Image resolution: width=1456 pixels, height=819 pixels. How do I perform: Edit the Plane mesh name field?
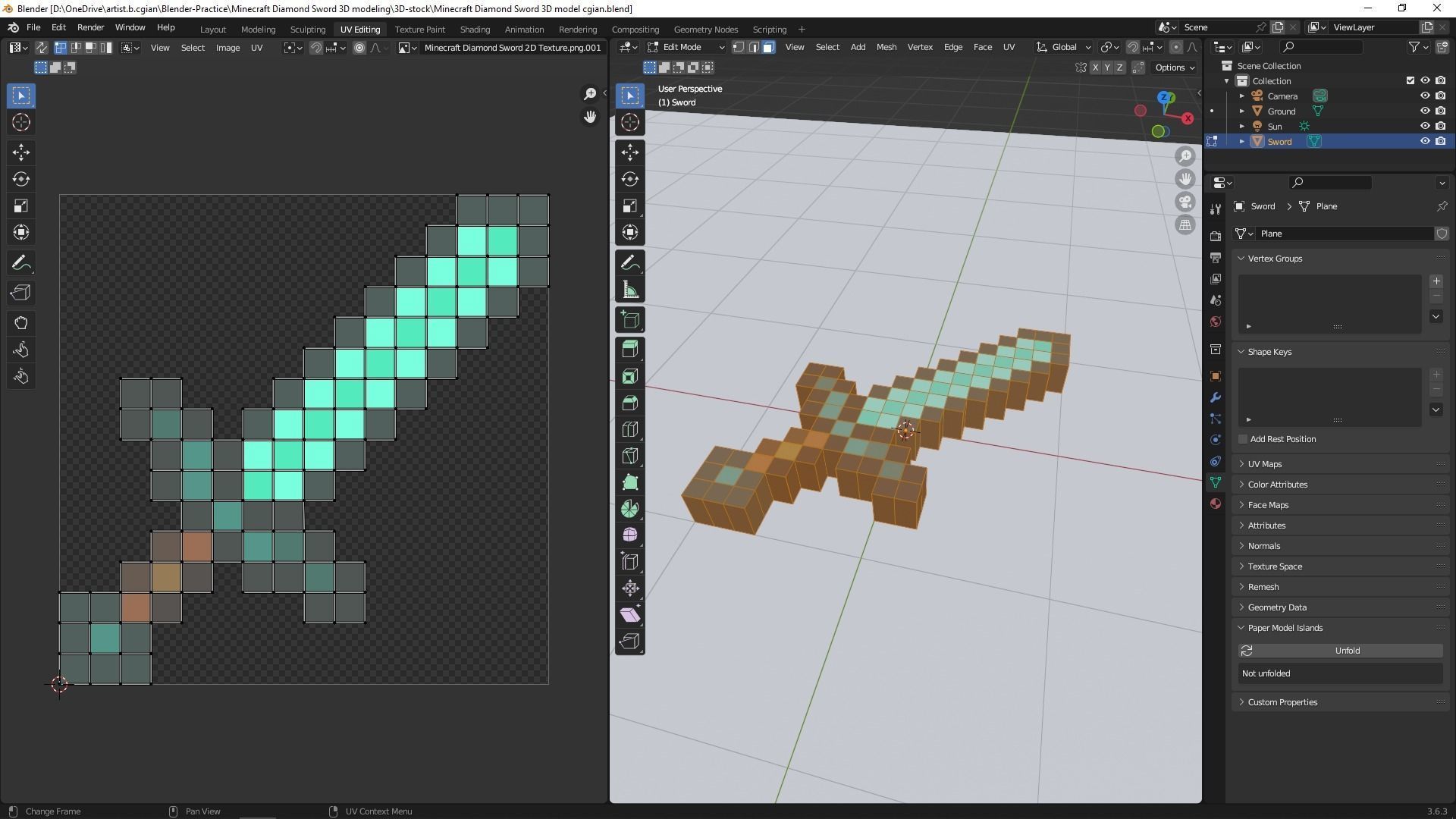(1345, 234)
